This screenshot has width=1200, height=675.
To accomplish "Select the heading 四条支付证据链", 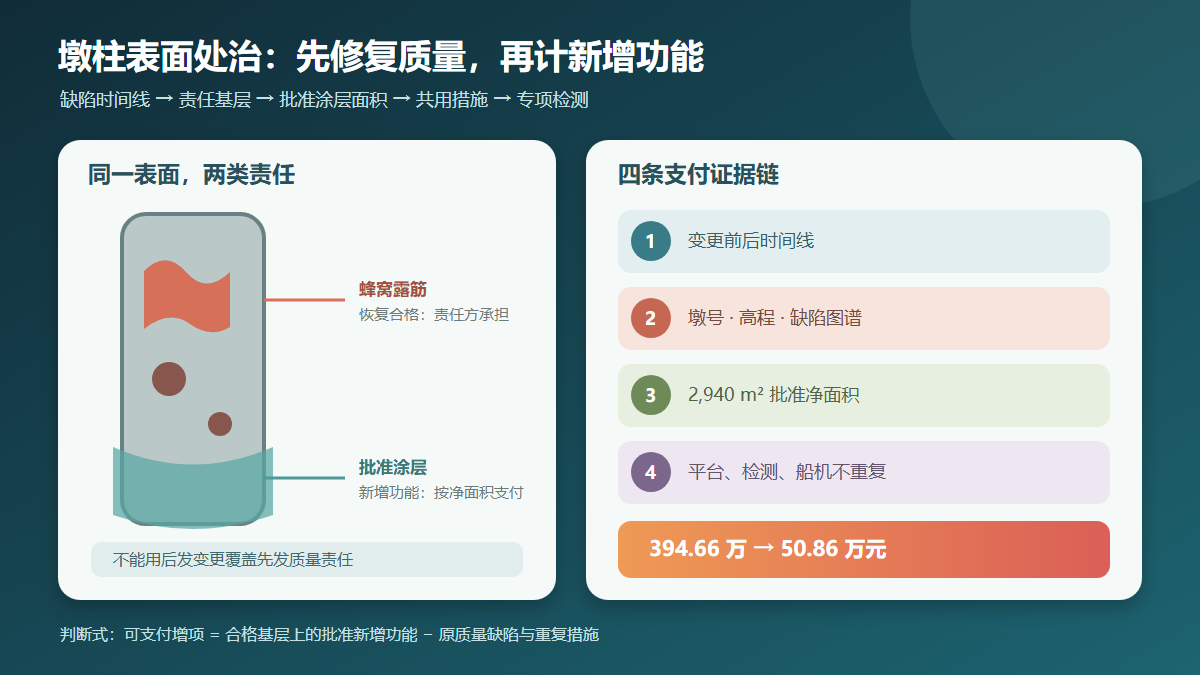I will [698, 175].
